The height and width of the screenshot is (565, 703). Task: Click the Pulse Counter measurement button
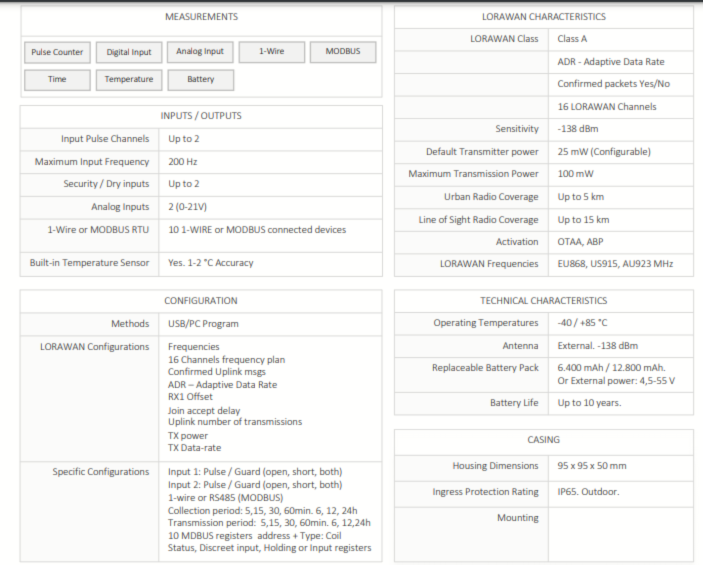tap(57, 52)
